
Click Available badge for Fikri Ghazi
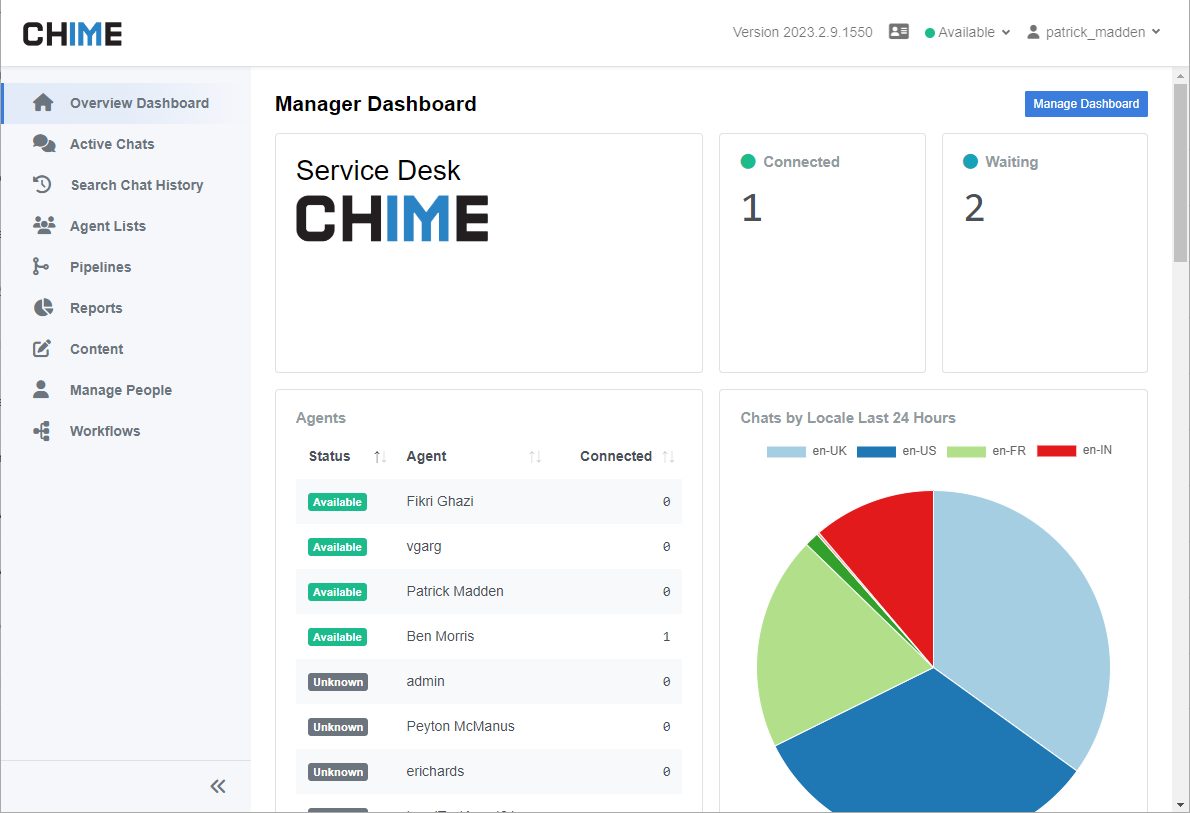click(x=338, y=502)
